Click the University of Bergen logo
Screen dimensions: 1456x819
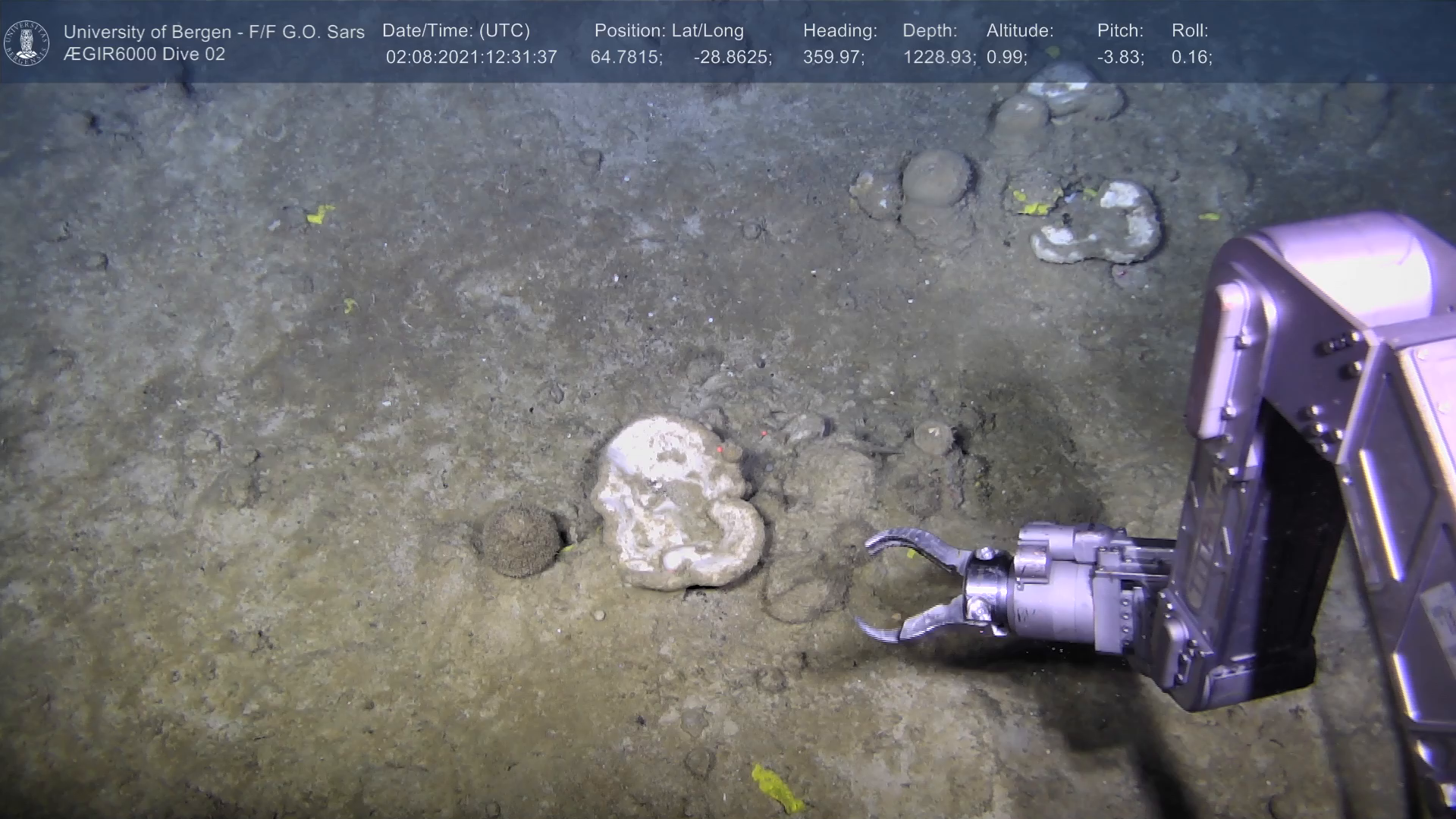click(27, 42)
